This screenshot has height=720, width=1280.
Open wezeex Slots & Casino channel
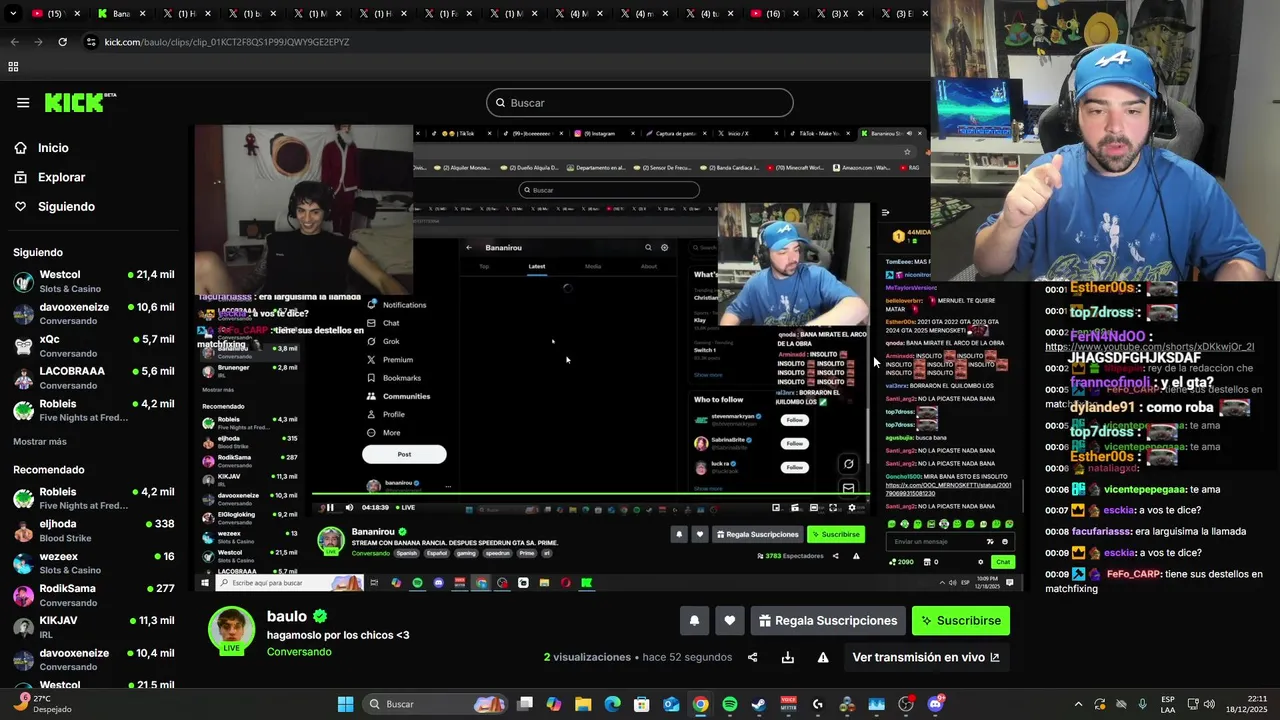tap(93, 563)
